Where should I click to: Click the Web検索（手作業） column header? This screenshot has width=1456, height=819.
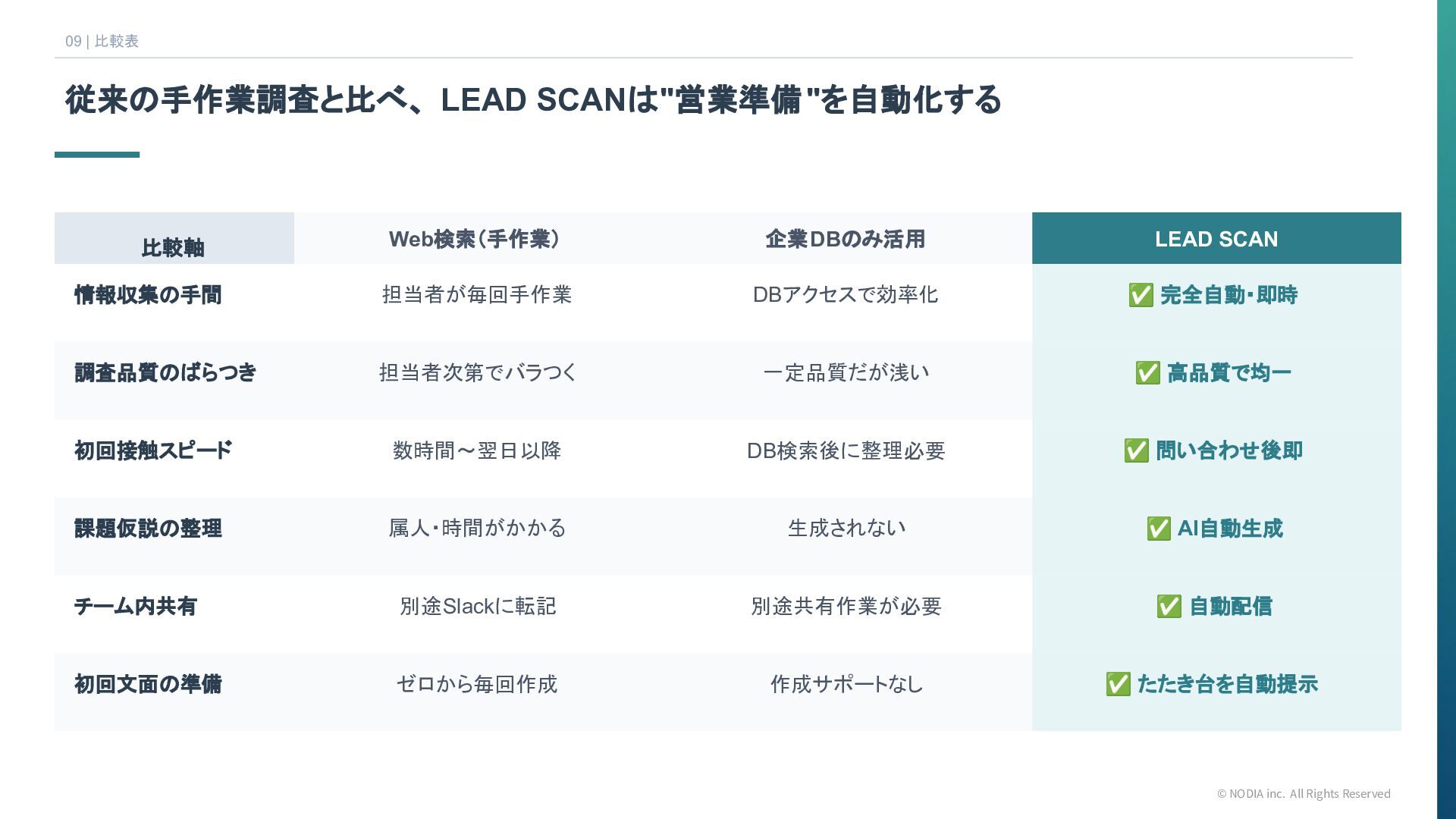pos(475,239)
